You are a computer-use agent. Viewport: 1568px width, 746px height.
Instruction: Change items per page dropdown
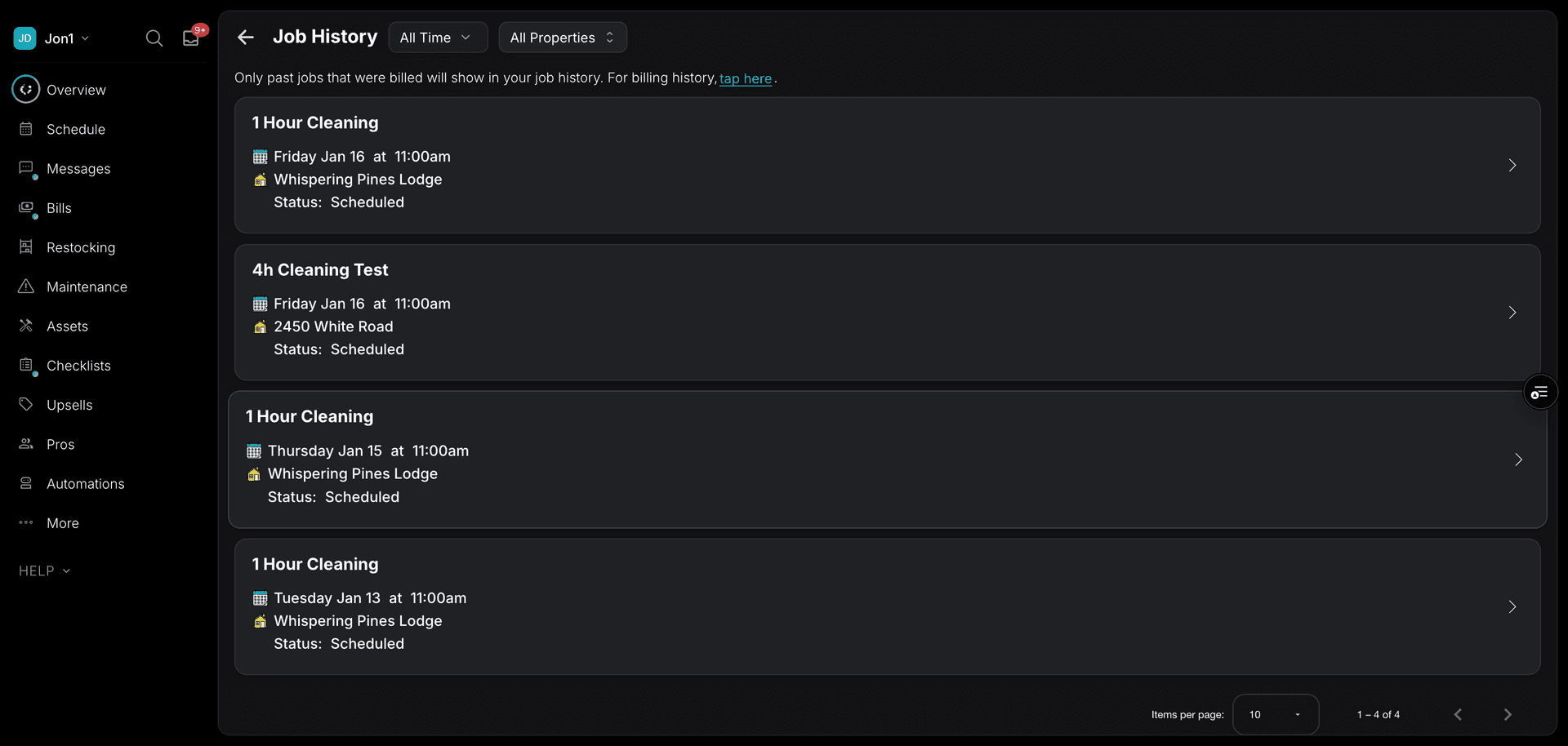click(x=1275, y=714)
